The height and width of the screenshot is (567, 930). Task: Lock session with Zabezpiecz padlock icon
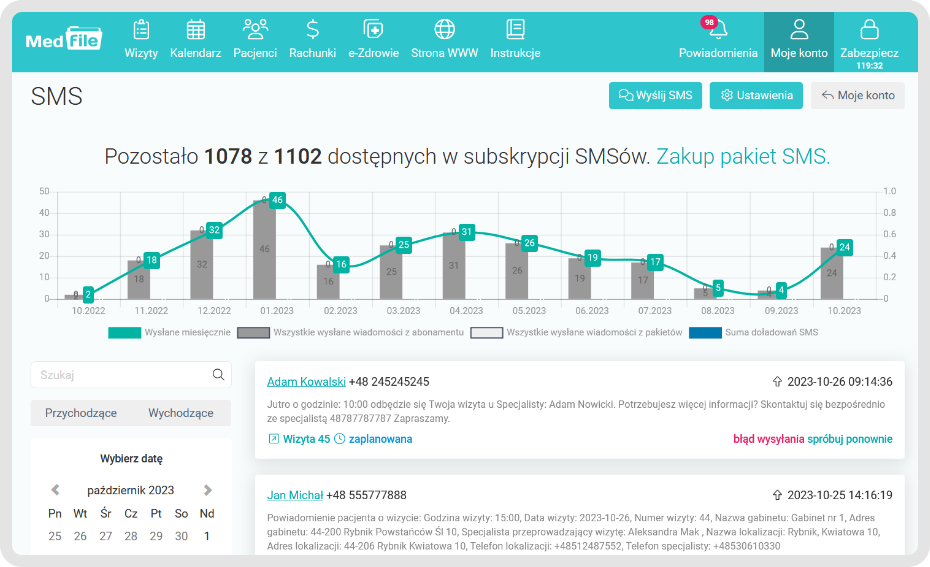869,30
